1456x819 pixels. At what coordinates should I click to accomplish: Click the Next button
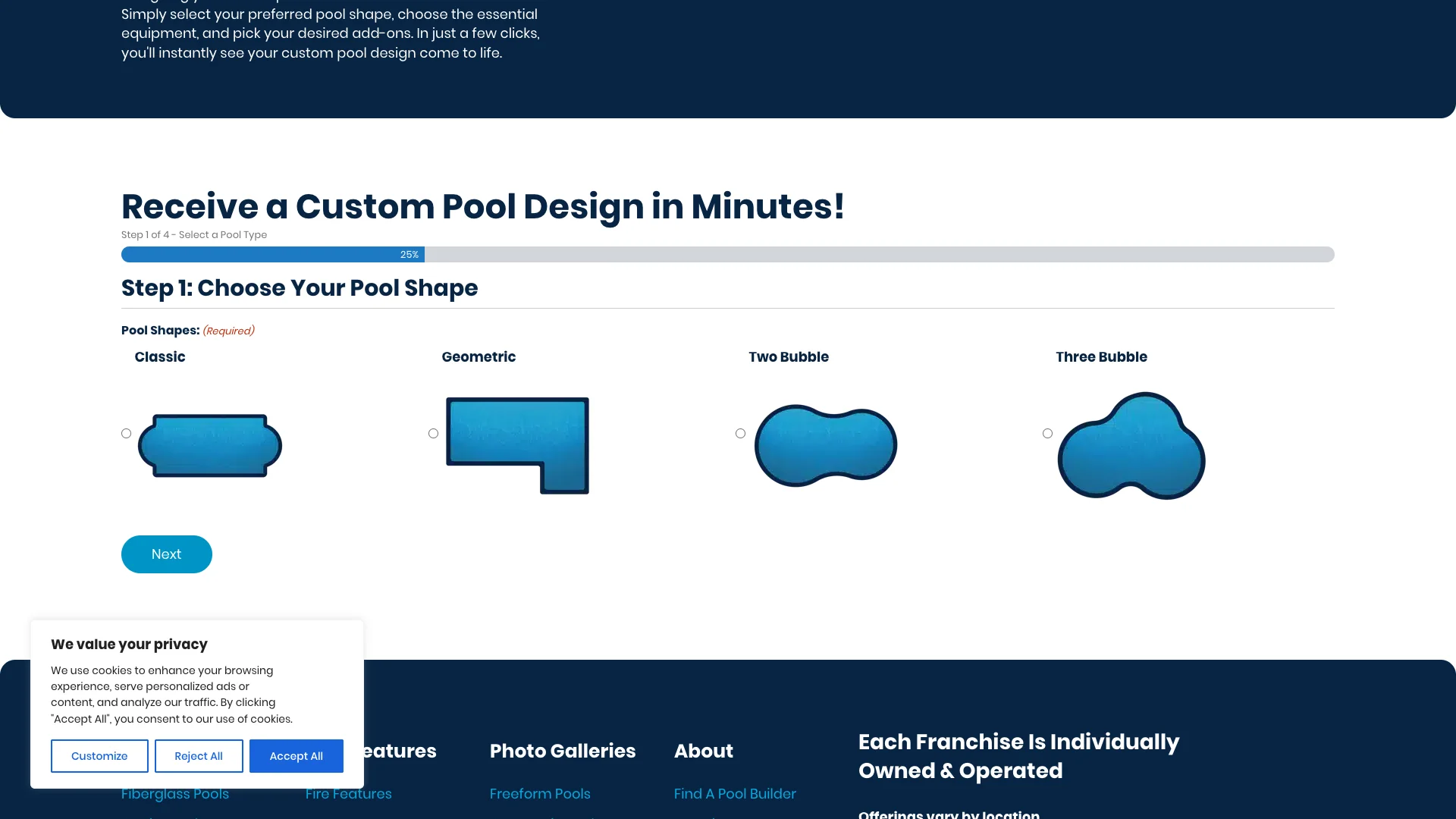tap(166, 554)
